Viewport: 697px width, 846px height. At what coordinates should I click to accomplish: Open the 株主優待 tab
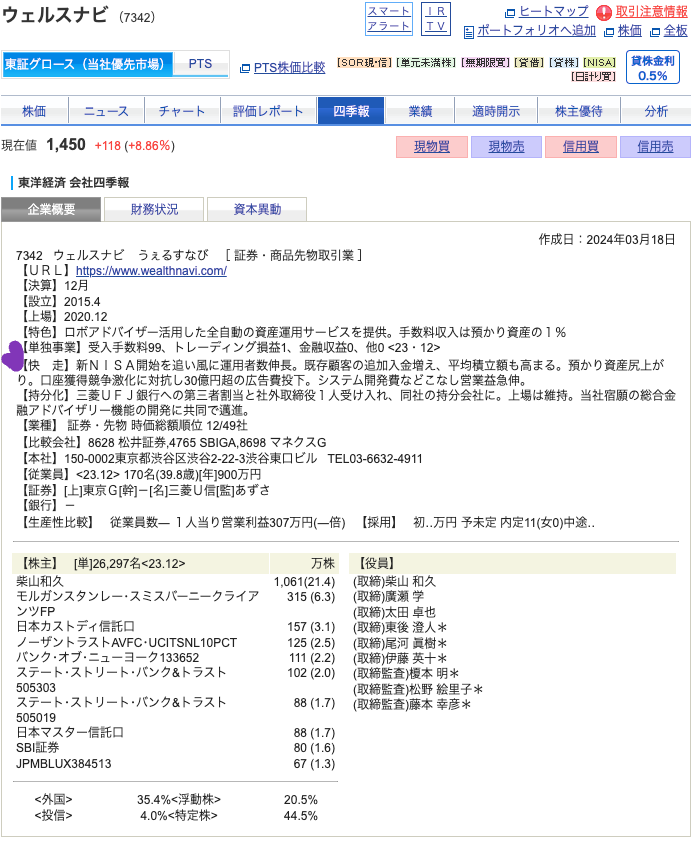click(579, 111)
